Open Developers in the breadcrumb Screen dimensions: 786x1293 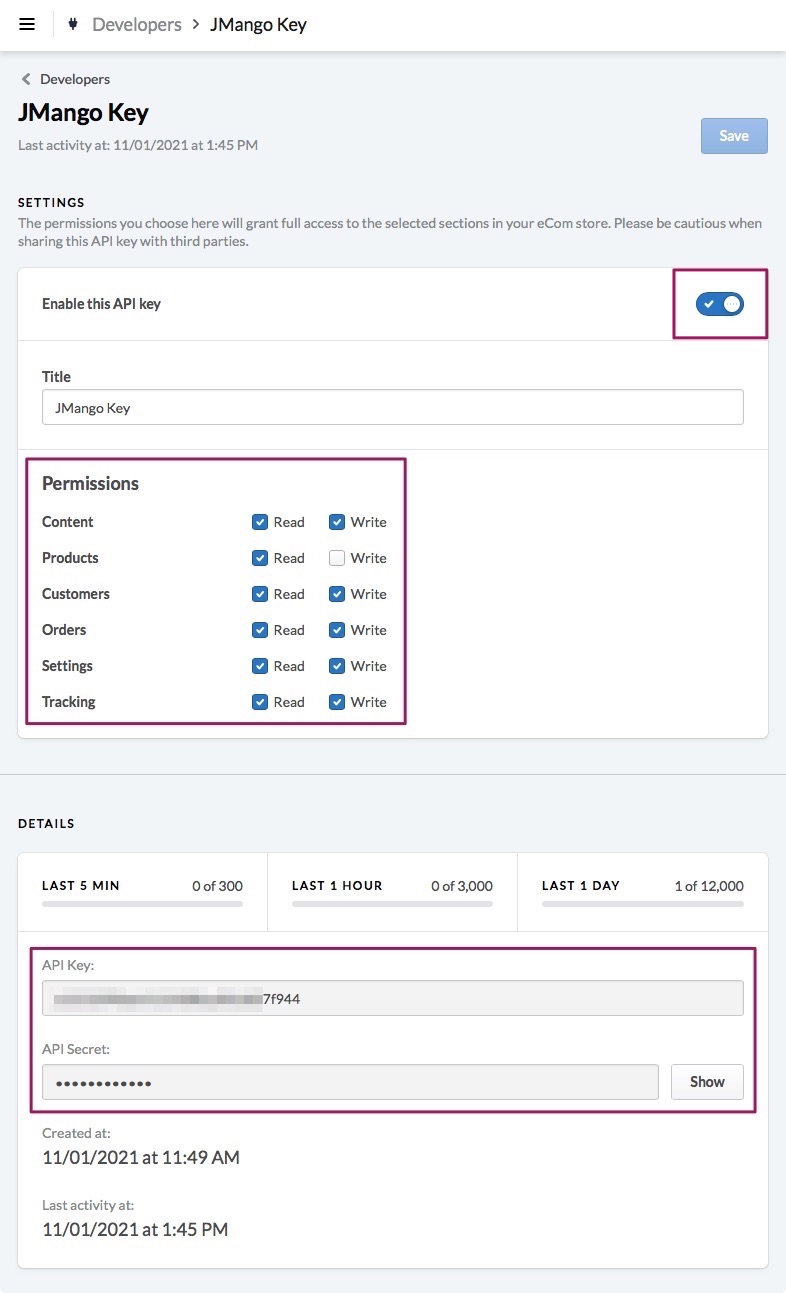(137, 24)
